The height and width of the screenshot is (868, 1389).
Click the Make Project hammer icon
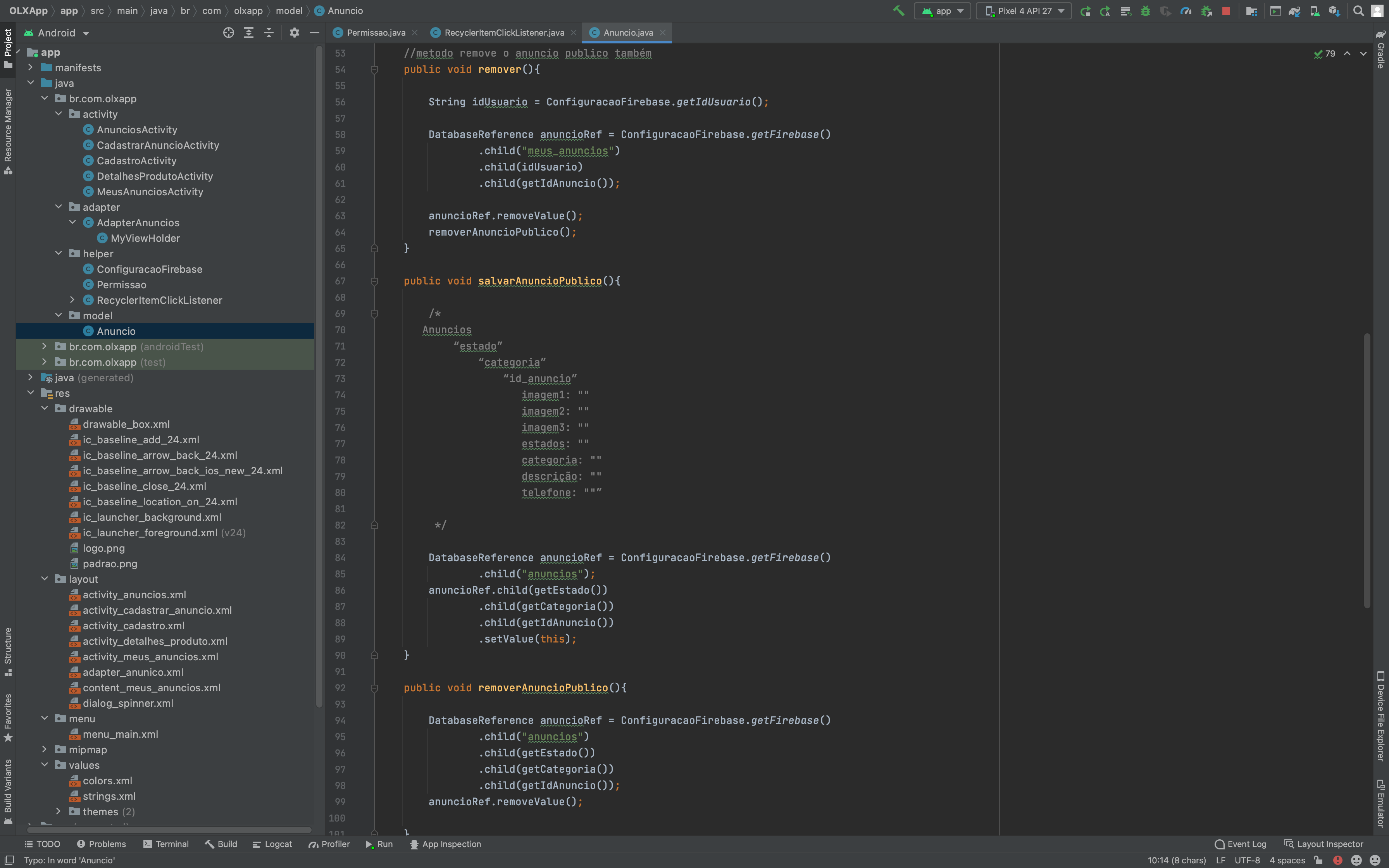pos(898,11)
